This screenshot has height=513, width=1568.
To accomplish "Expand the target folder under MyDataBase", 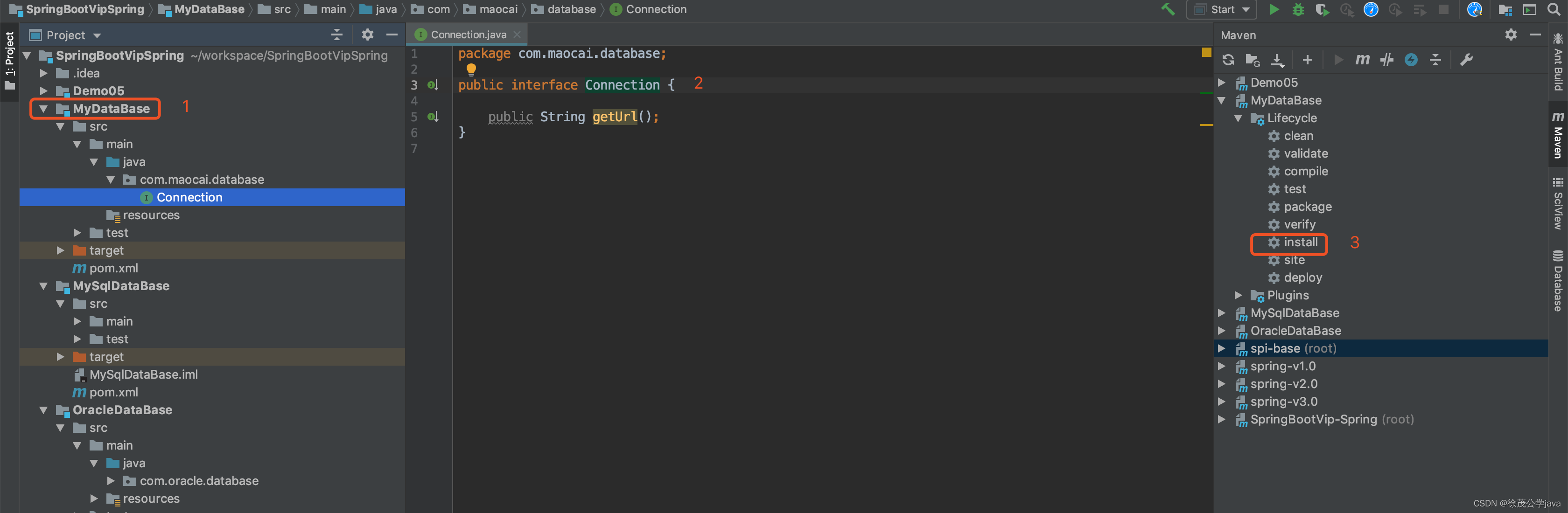I will pos(60,251).
